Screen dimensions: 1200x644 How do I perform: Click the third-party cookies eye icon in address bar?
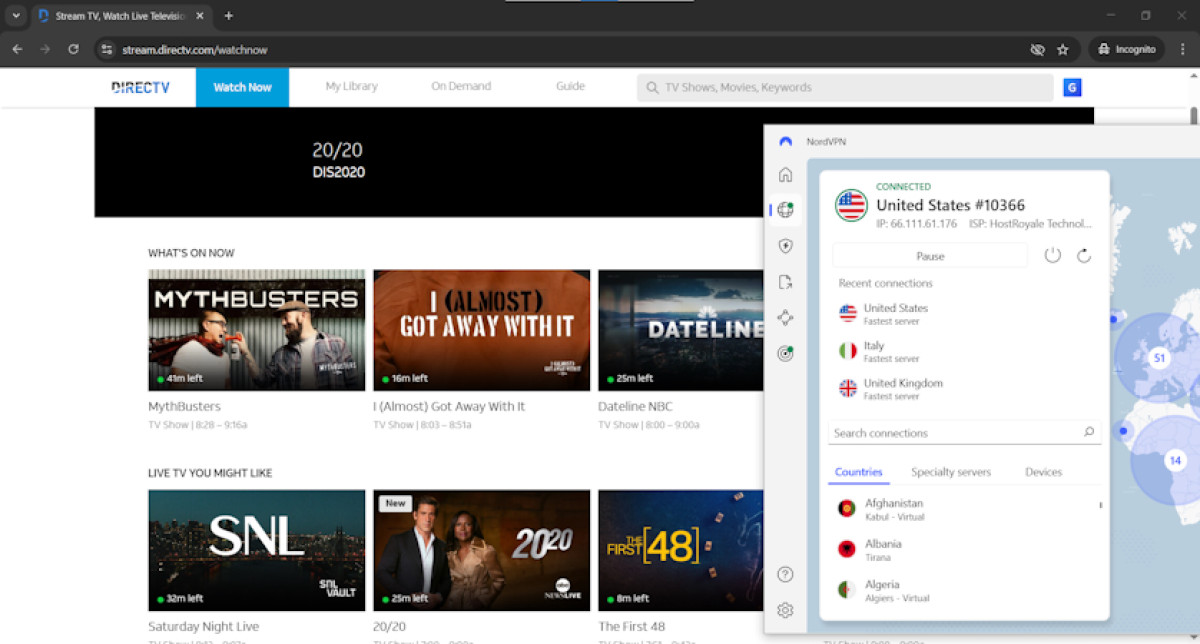point(1037,49)
